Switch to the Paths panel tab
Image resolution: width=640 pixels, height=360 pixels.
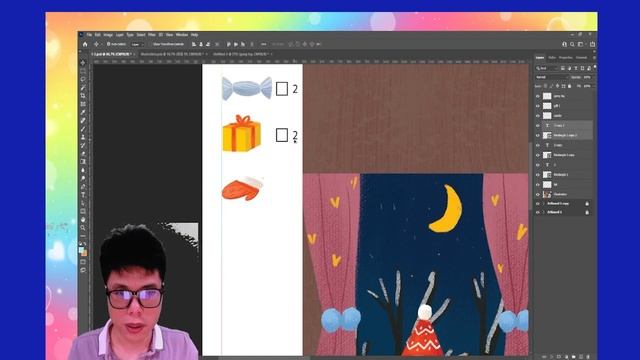(552, 58)
